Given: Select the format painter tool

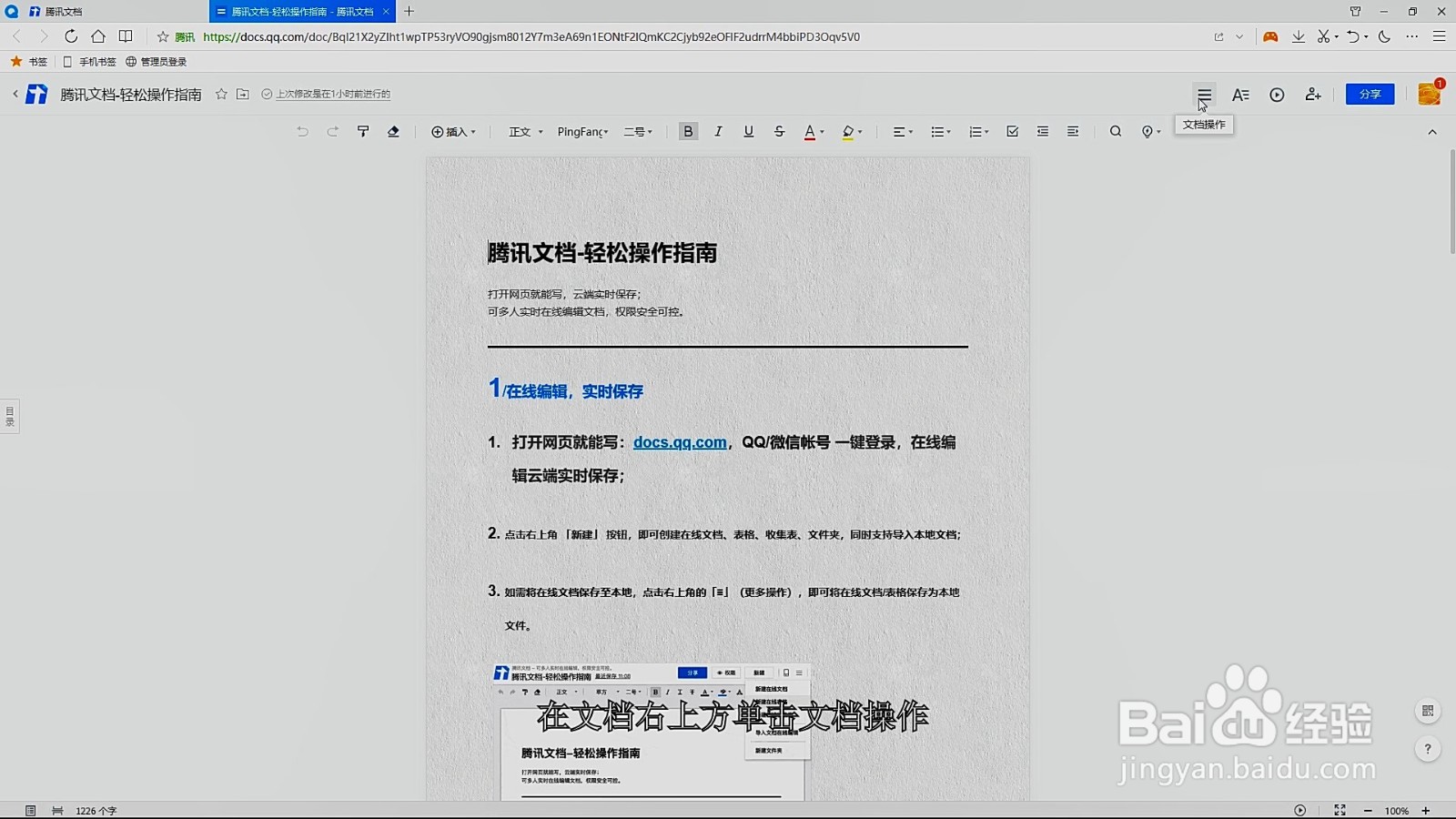Looking at the screenshot, I should (x=363, y=132).
